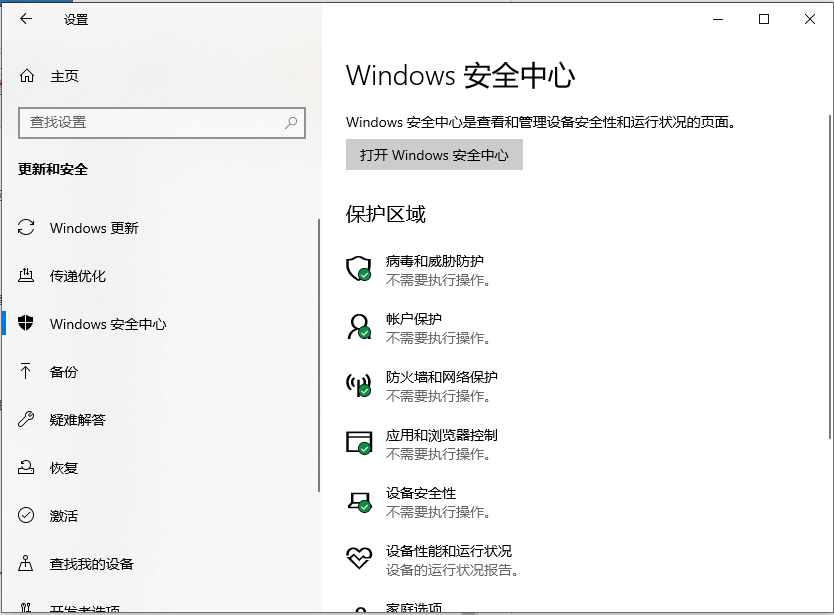This screenshot has width=834, height=615.
Task: Select Windows 安全中心 in the sidebar
Action: (108, 324)
